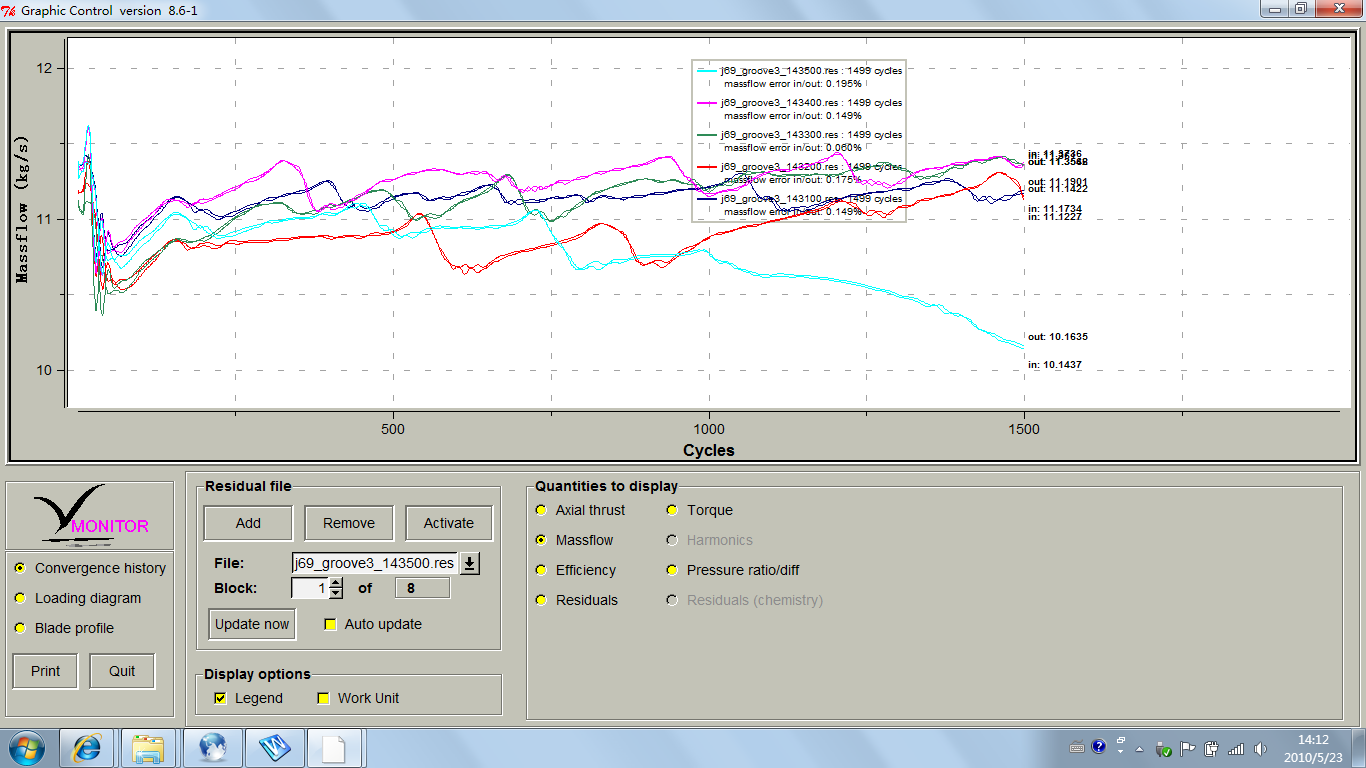
Task: Select Residuals as quantity to display
Action: [541, 600]
